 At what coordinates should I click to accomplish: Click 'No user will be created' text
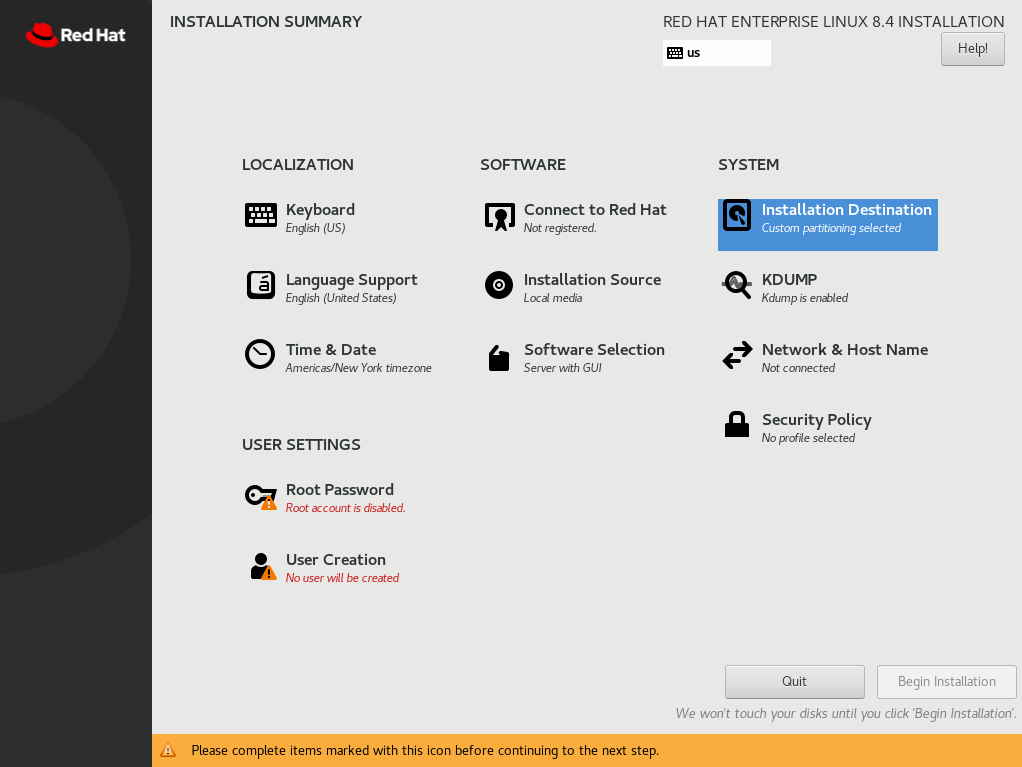click(342, 578)
